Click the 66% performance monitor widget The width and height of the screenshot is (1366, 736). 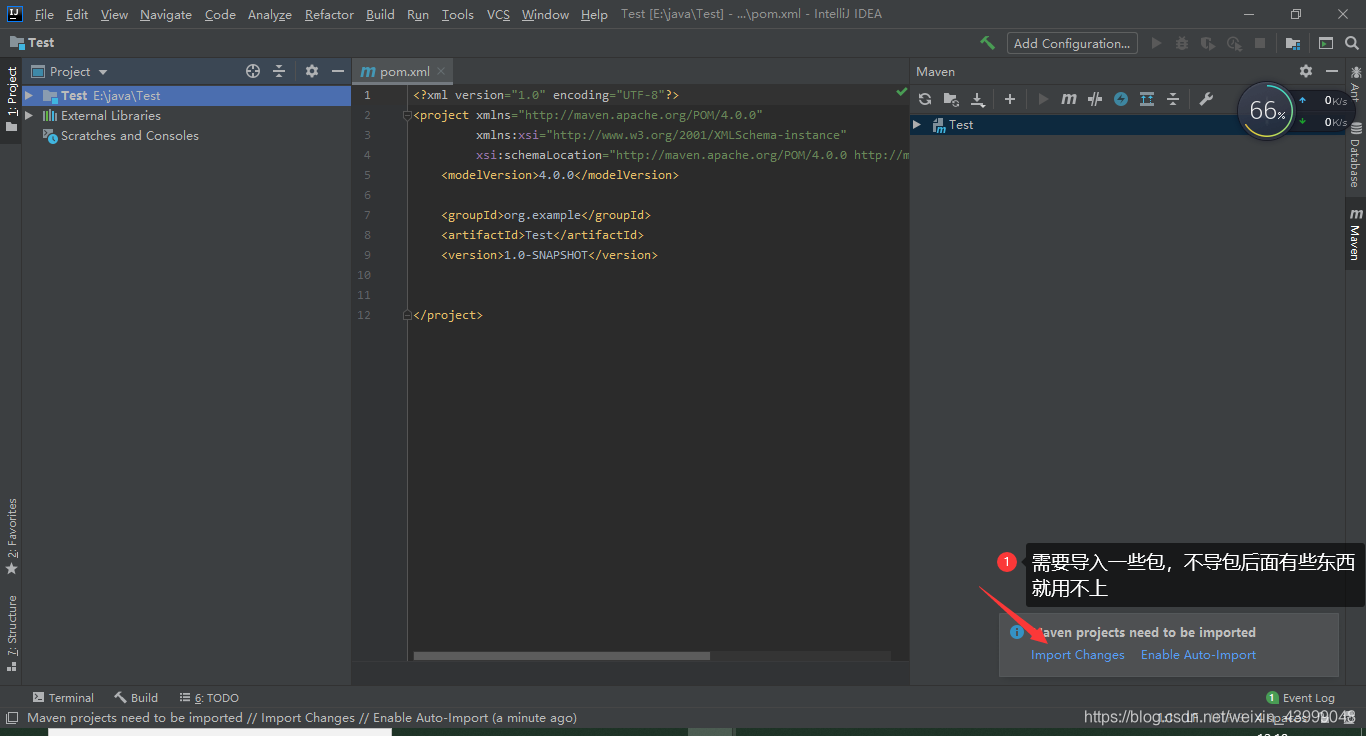1266,110
